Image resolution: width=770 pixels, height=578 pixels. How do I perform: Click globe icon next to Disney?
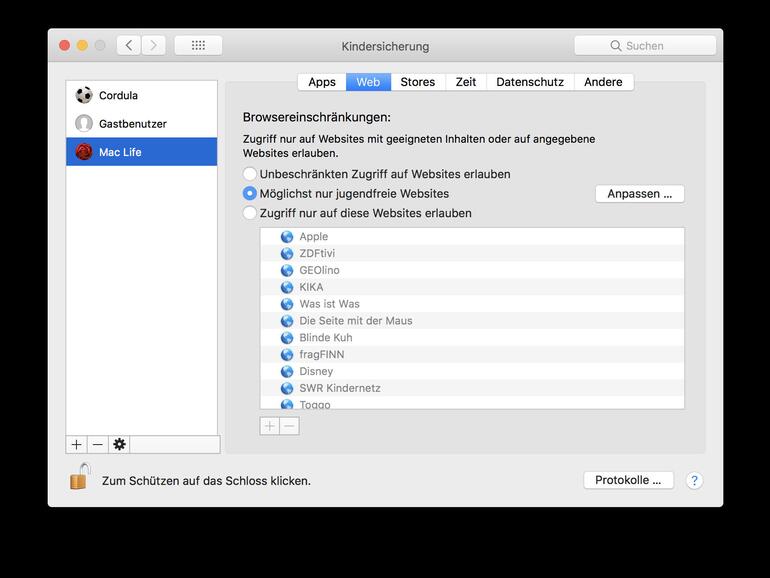287,371
